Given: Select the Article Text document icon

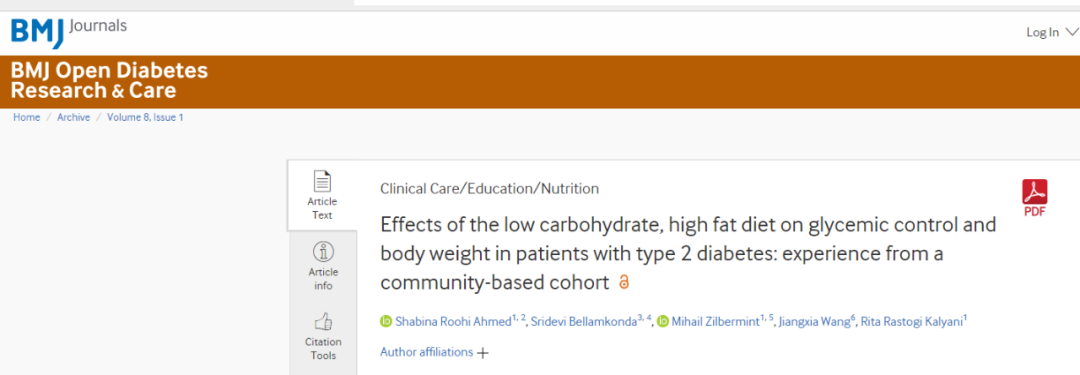Looking at the screenshot, I should [x=322, y=181].
